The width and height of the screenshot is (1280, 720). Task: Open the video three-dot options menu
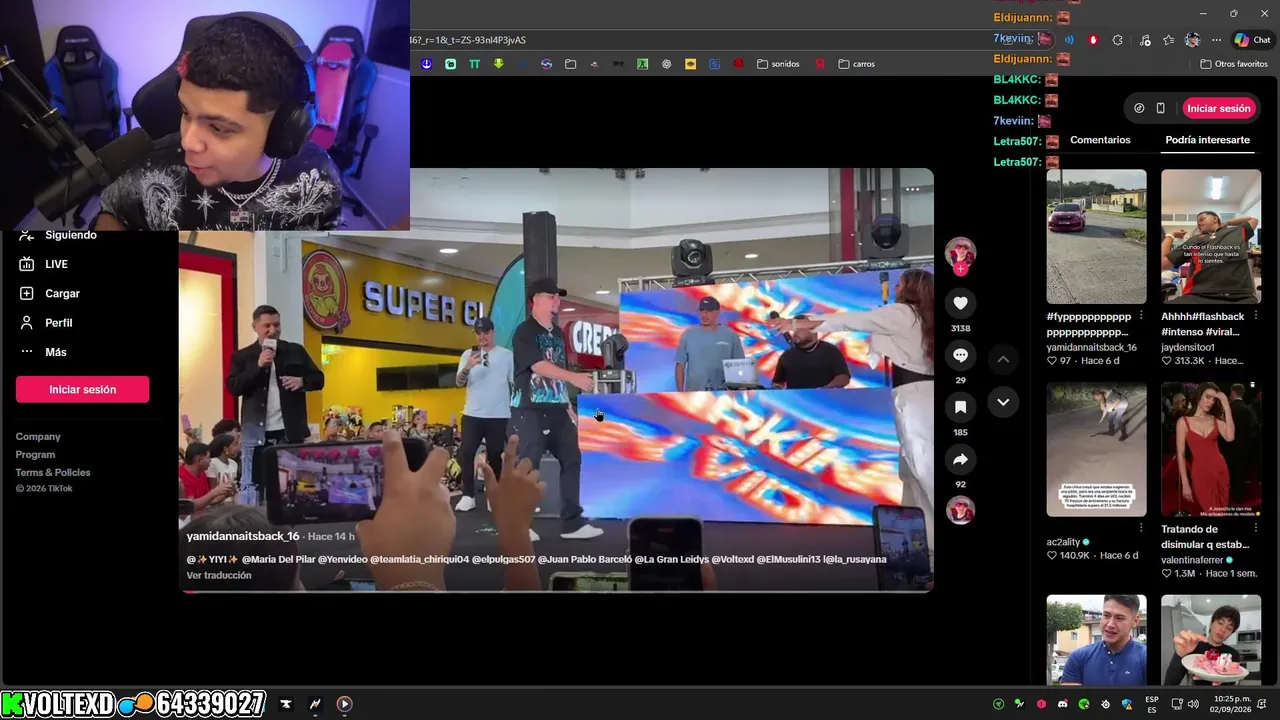pos(912,188)
